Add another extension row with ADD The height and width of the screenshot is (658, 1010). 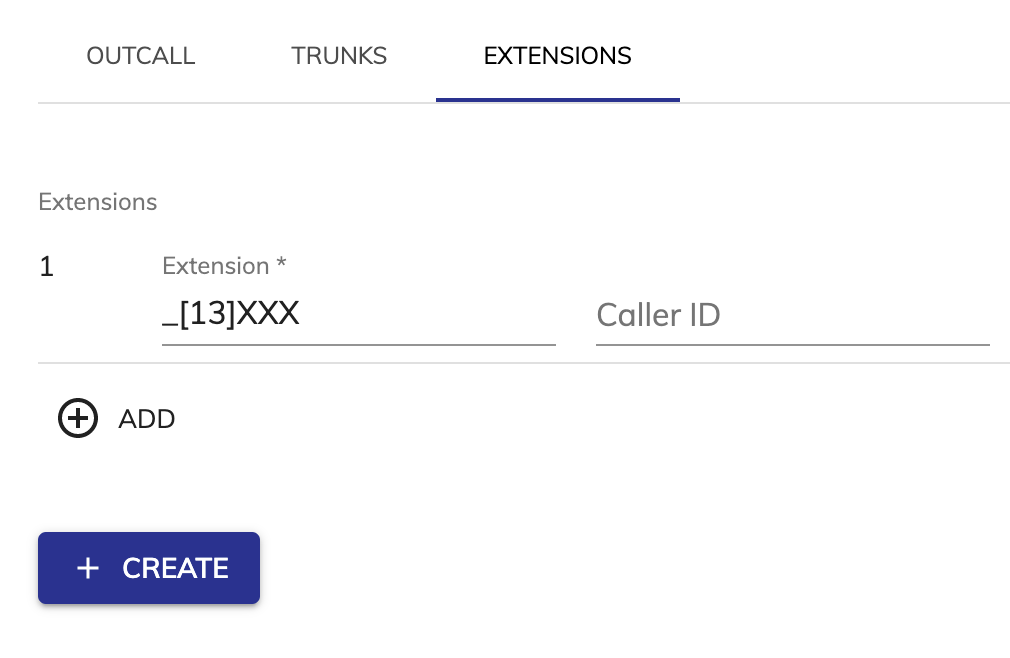click(117, 418)
